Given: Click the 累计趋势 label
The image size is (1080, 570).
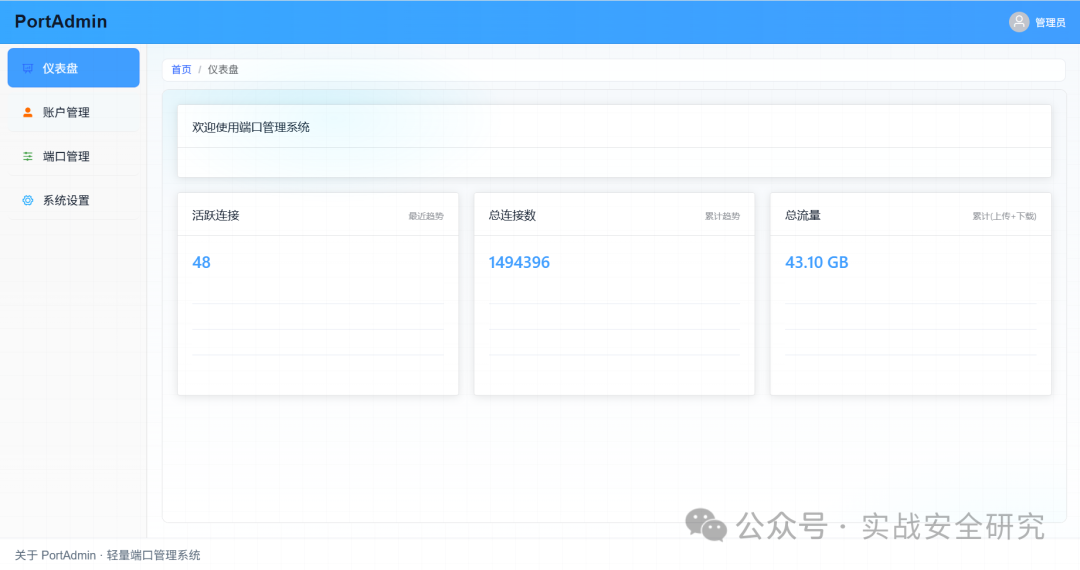Looking at the screenshot, I should (x=722, y=216).
